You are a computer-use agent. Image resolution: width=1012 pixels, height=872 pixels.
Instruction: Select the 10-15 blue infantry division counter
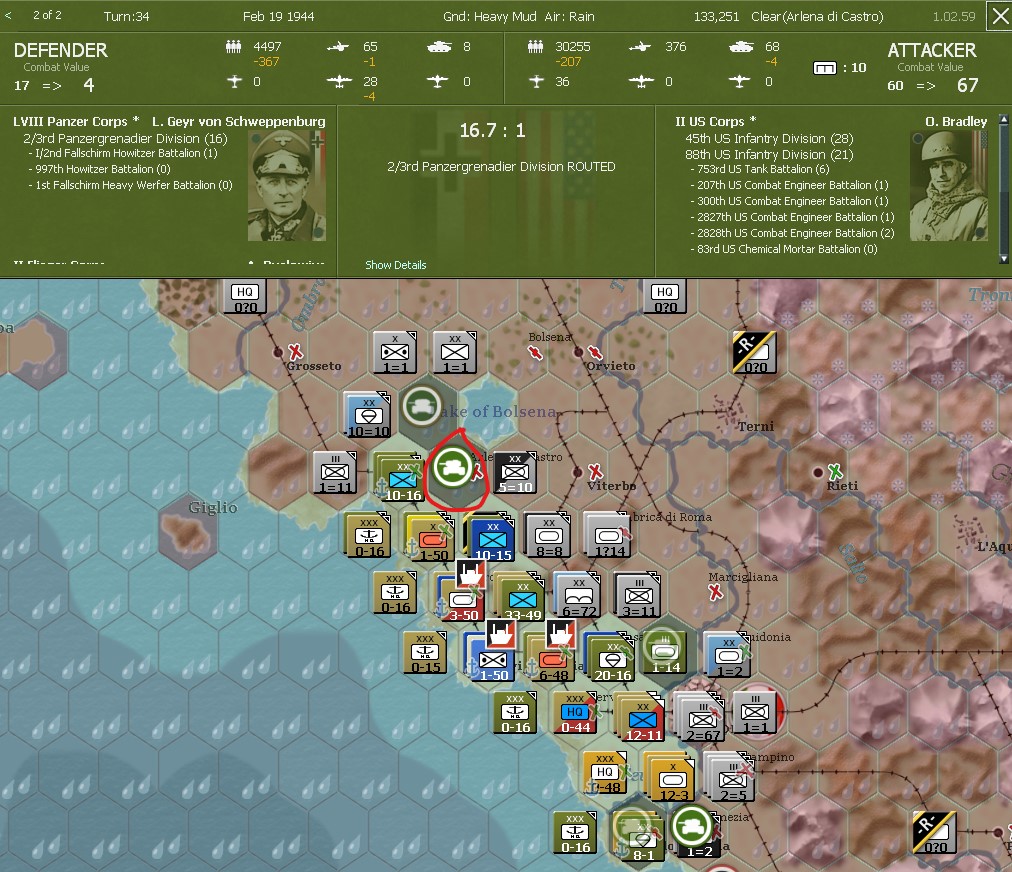(492, 538)
